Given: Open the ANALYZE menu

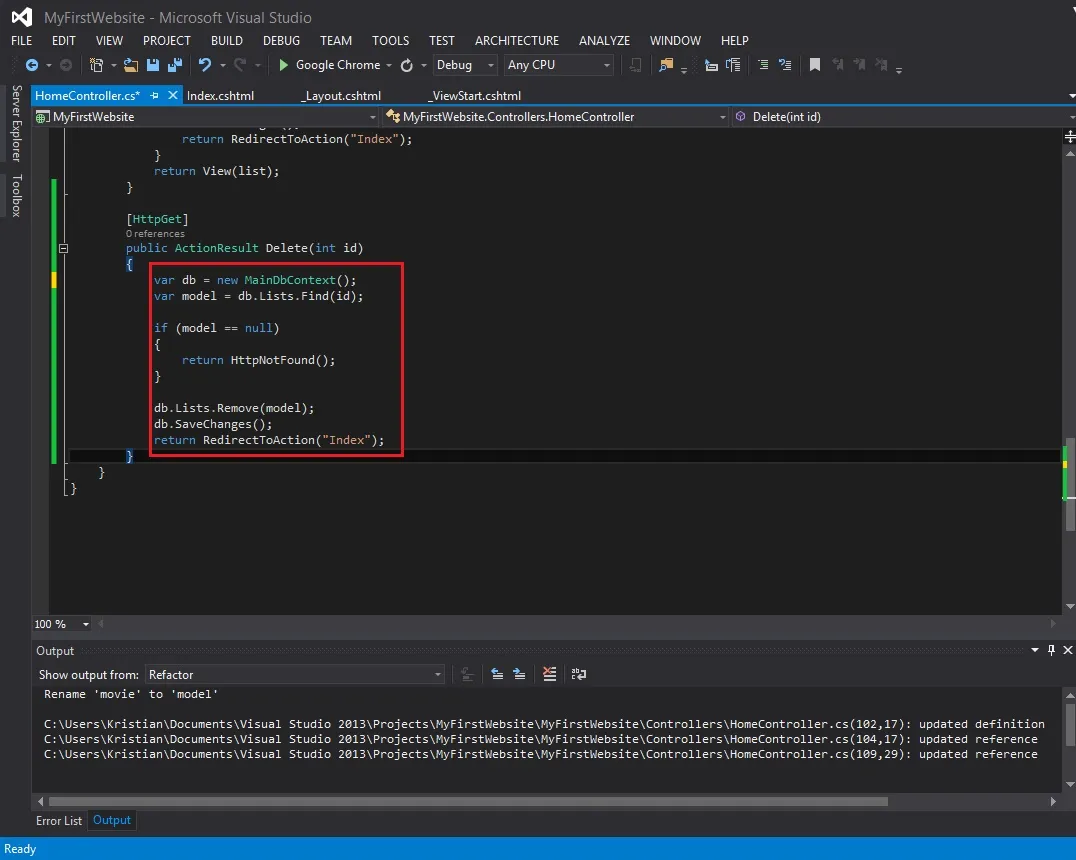Looking at the screenshot, I should (604, 40).
